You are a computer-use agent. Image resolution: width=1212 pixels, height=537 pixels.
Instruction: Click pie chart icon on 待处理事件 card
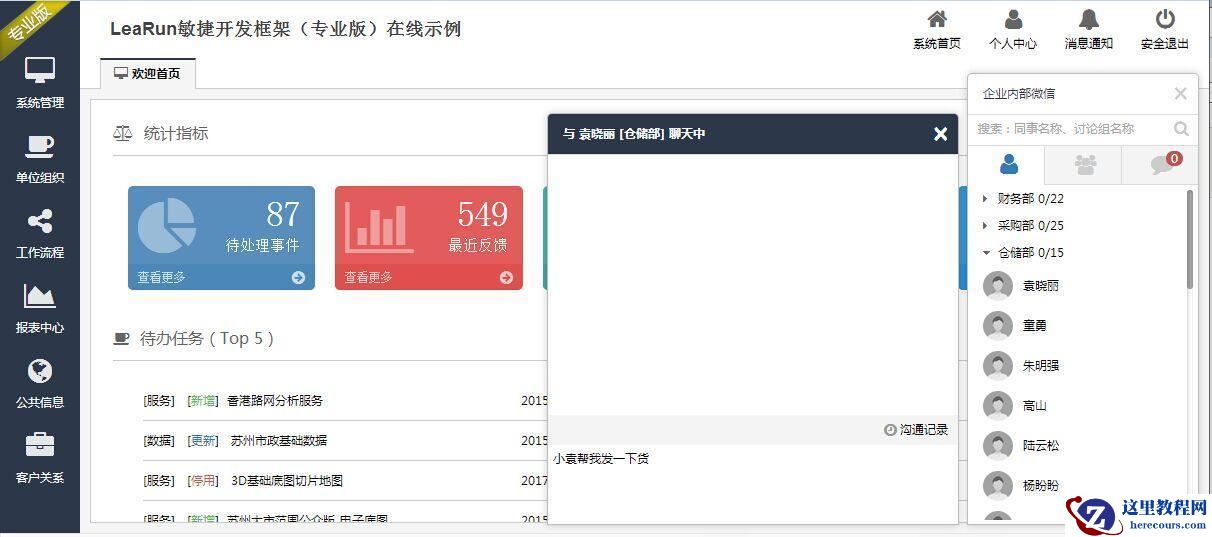click(166, 225)
